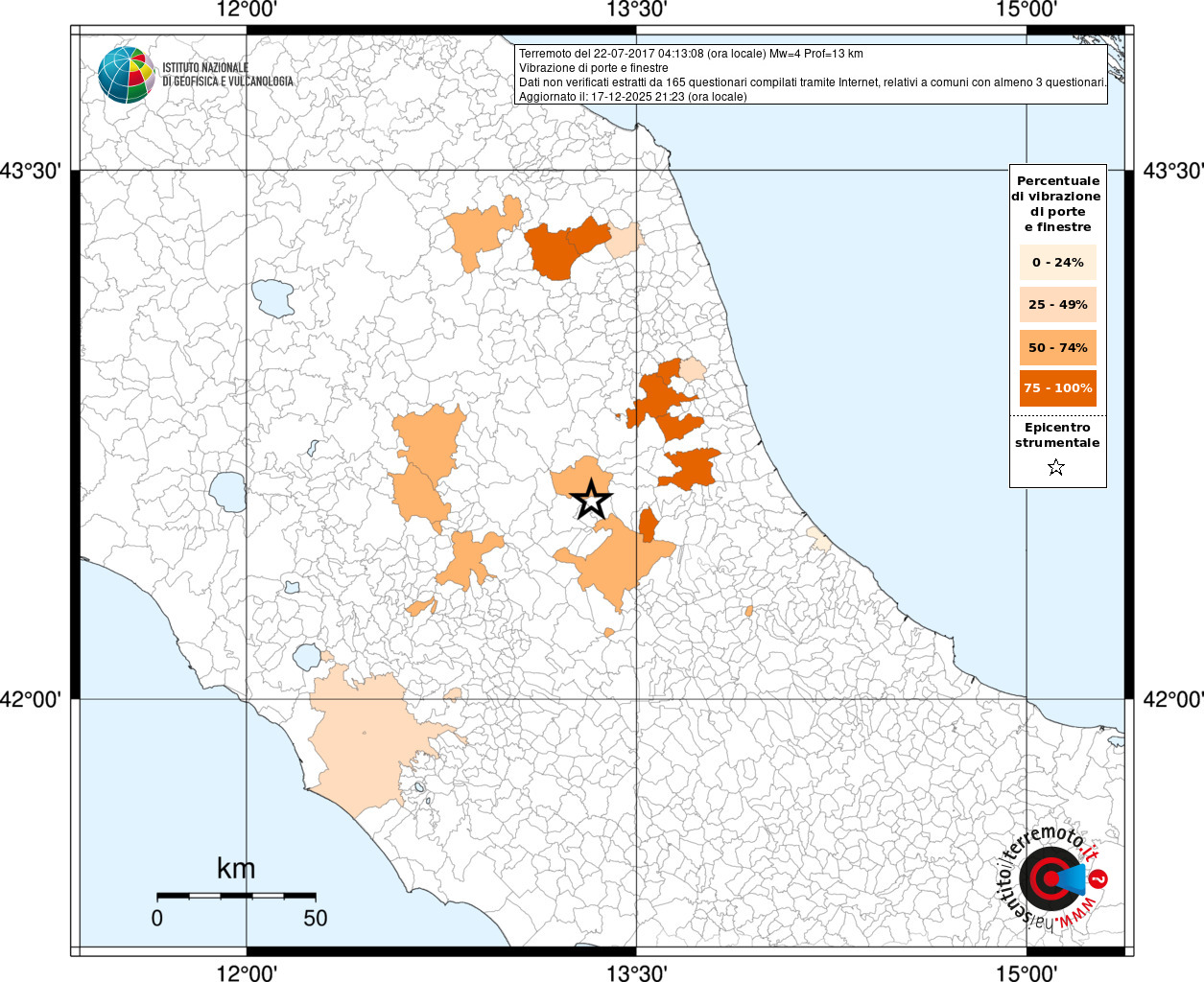
Task: Click 'ISTITUTO NAZIONALE DI GEOFISICA E VULCANOLOGIA' text
Action: pos(227,75)
